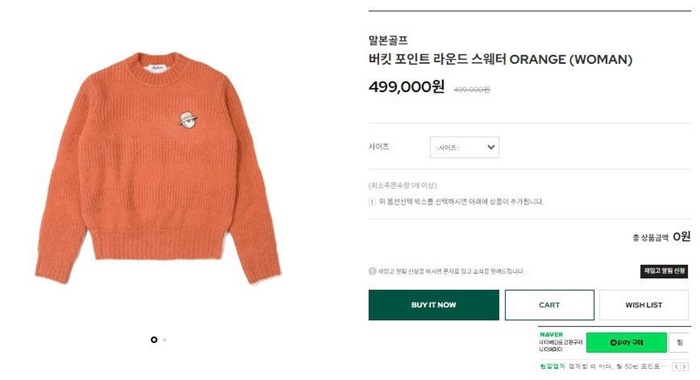Click the green Naver pay 구매 button

pos(626,342)
